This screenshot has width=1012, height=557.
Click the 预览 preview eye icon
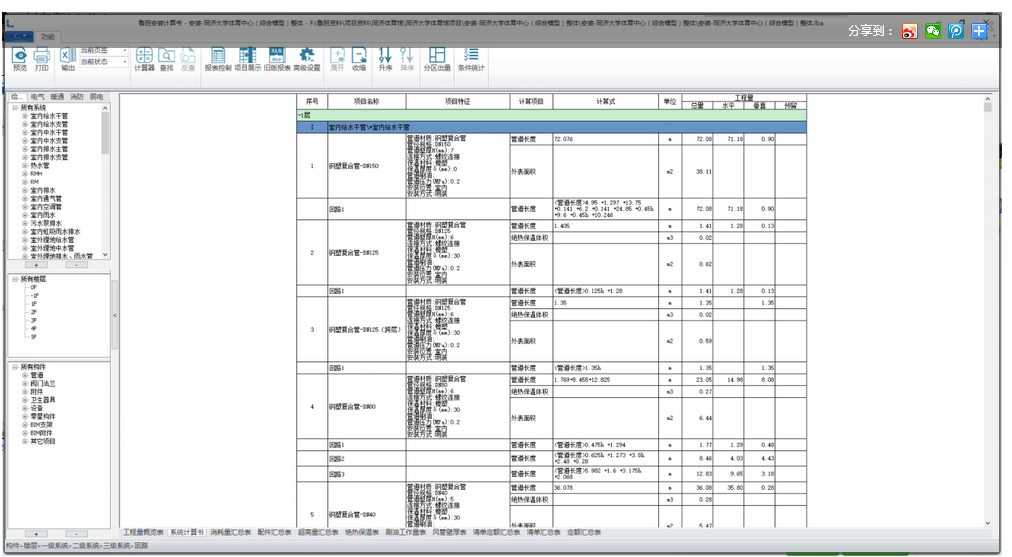click(x=20, y=56)
